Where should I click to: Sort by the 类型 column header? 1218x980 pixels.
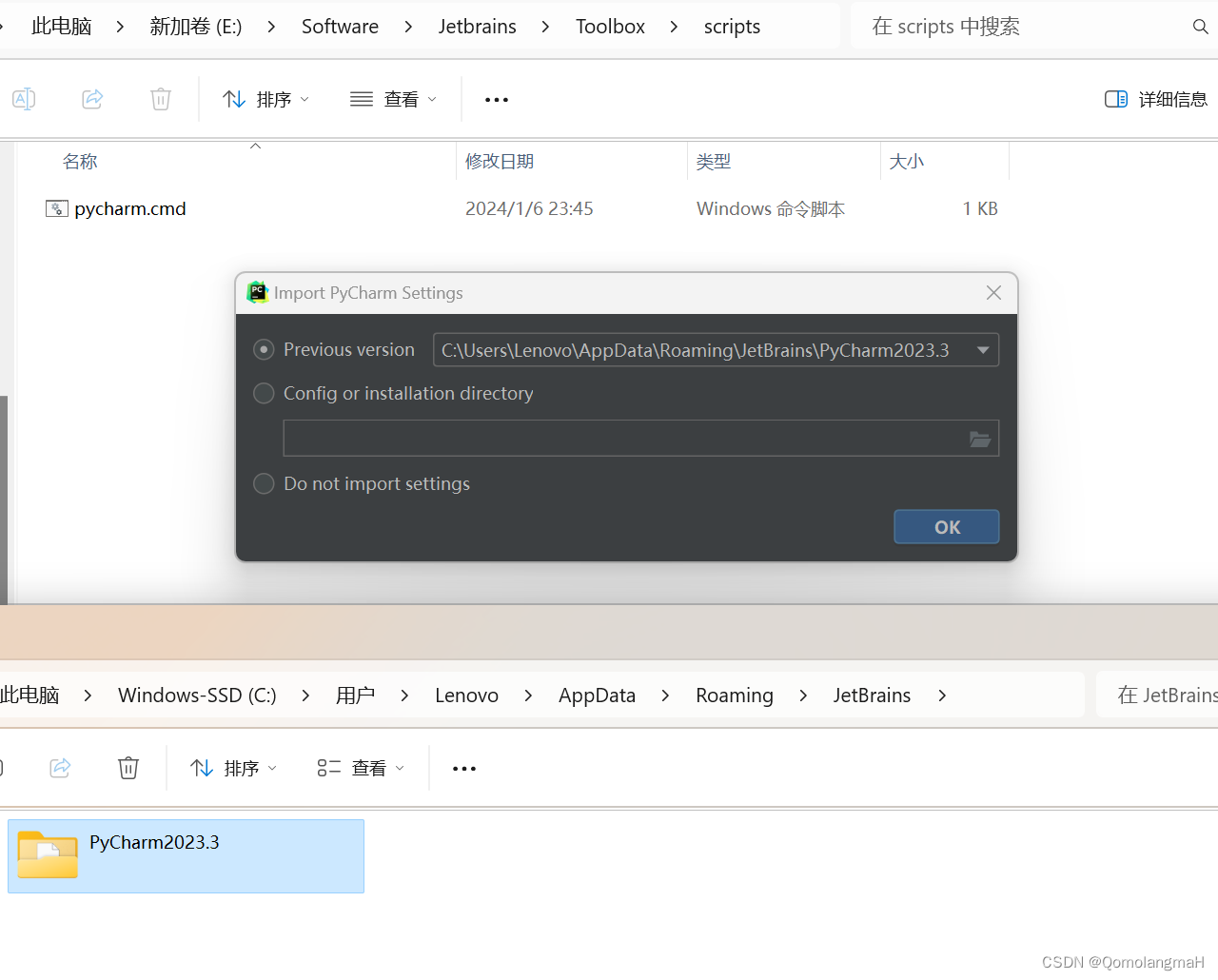click(x=714, y=162)
